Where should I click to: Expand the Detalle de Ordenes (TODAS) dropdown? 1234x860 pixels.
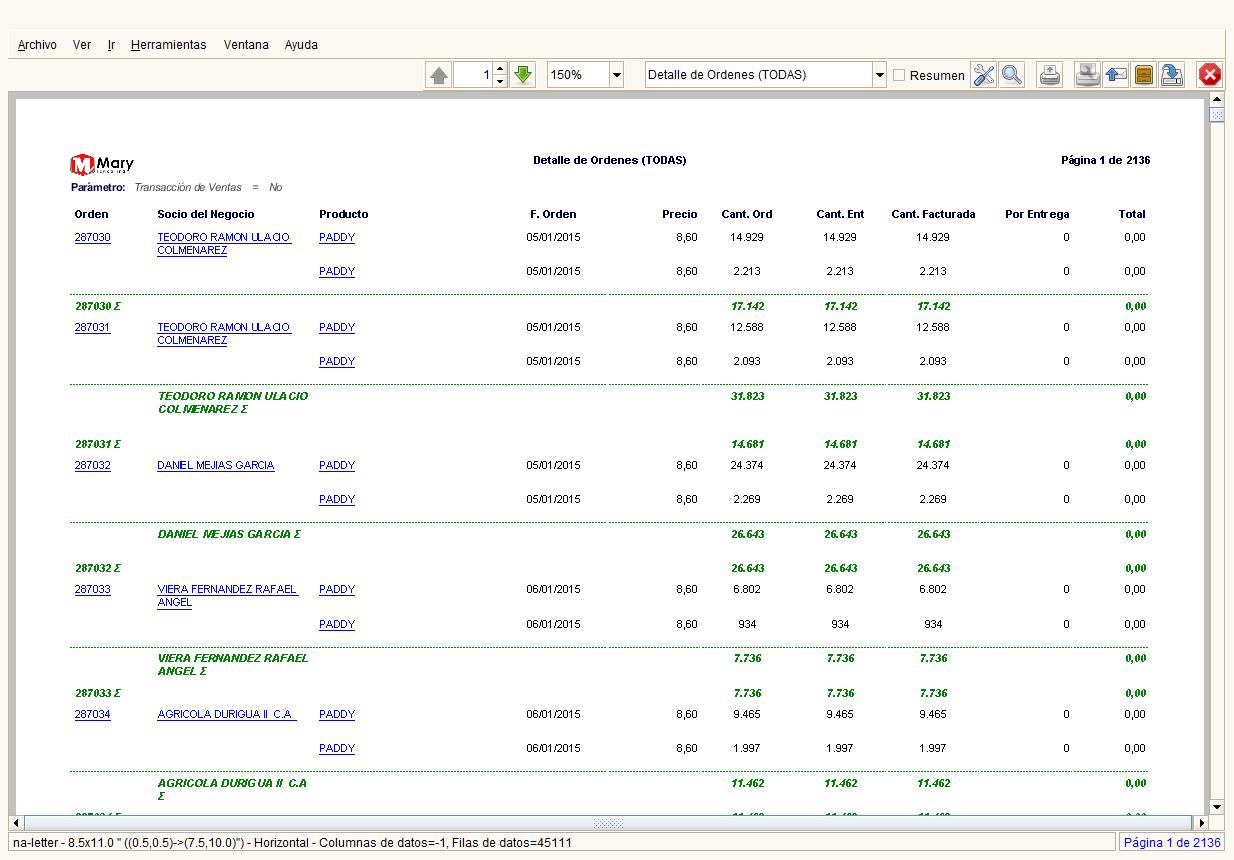click(880, 75)
